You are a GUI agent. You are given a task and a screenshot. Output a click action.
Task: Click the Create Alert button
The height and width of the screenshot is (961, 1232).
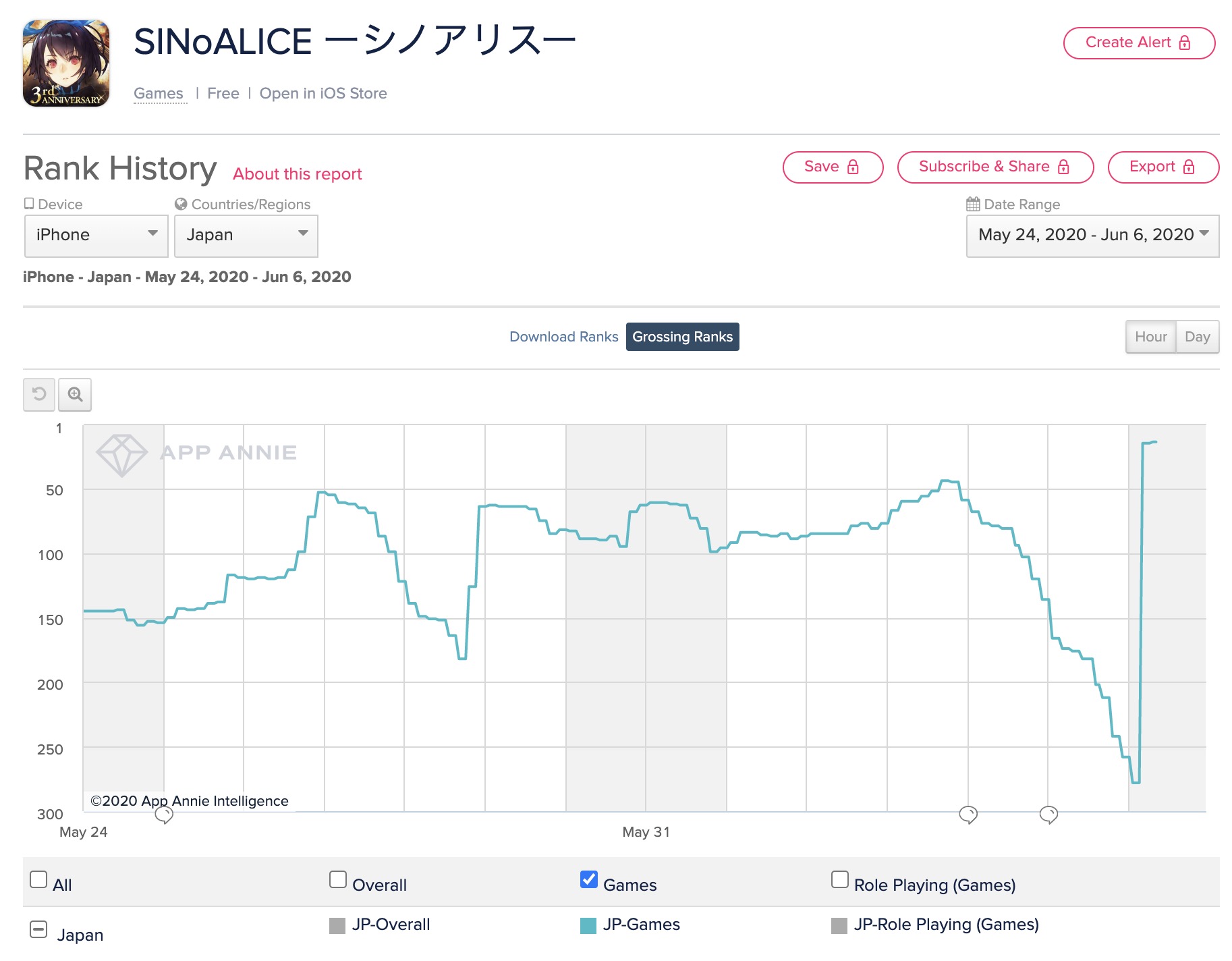point(1139,43)
